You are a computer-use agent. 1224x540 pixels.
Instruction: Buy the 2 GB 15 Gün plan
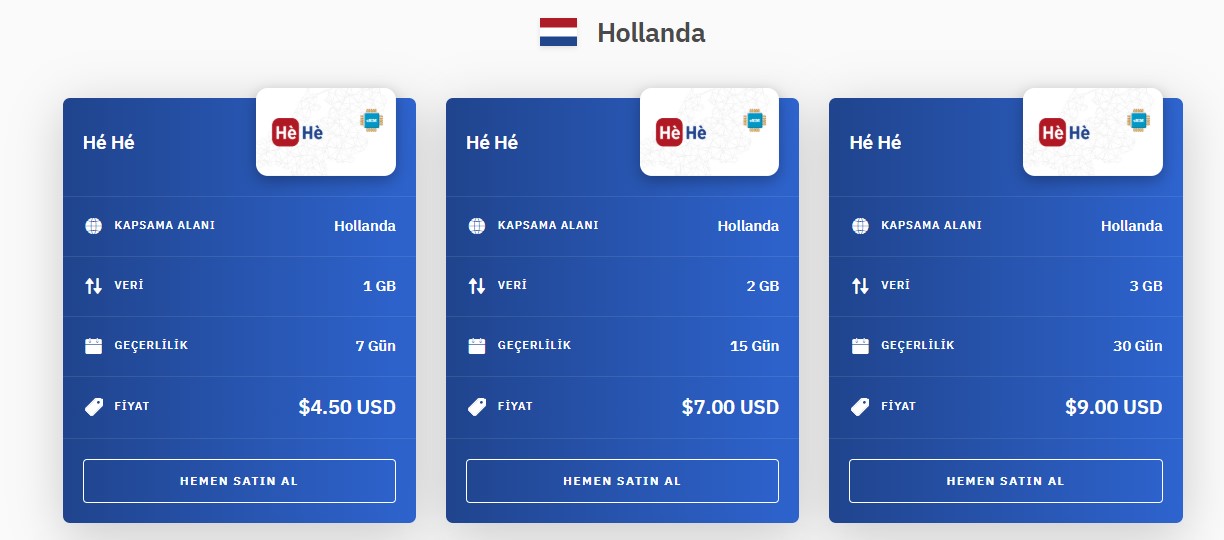pyautogui.click(x=622, y=481)
